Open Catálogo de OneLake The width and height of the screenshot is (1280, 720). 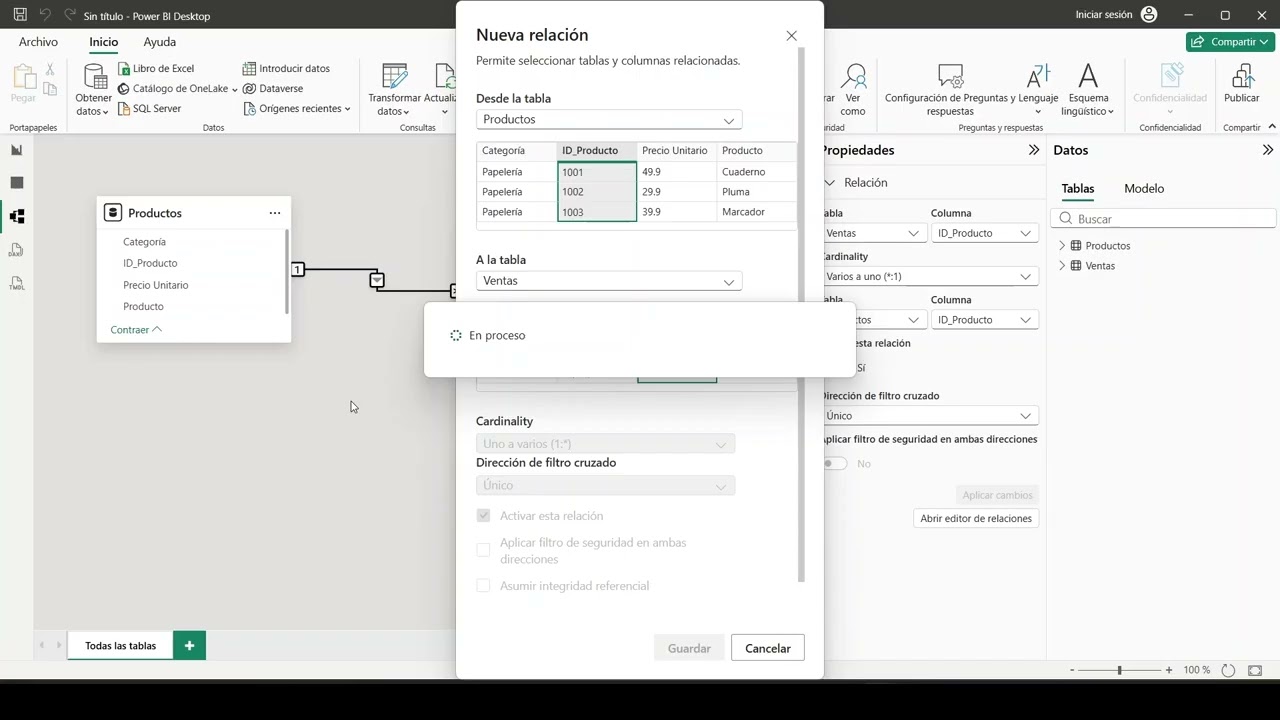pyautogui.click(x=177, y=88)
